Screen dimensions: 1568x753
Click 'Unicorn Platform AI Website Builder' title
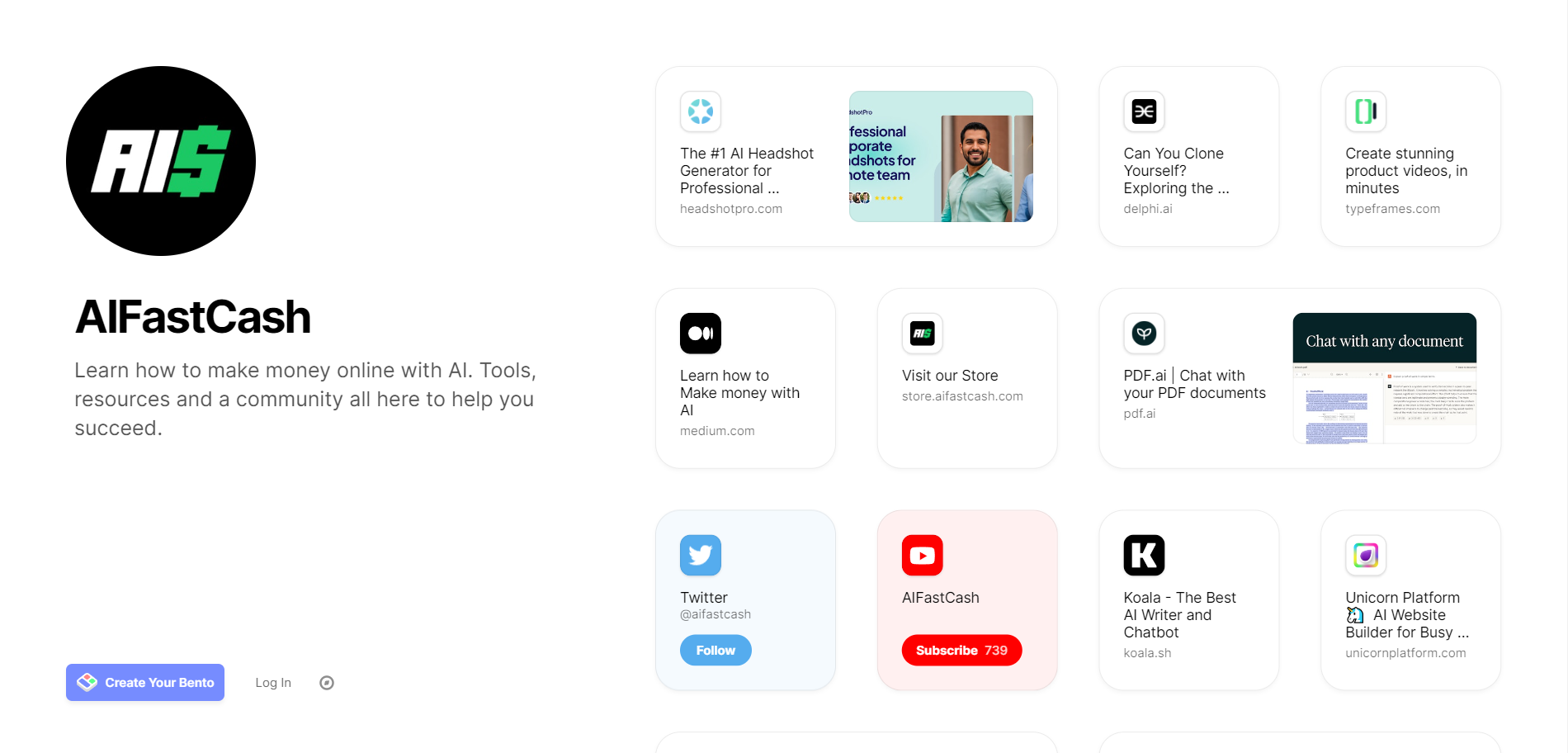tap(1407, 615)
